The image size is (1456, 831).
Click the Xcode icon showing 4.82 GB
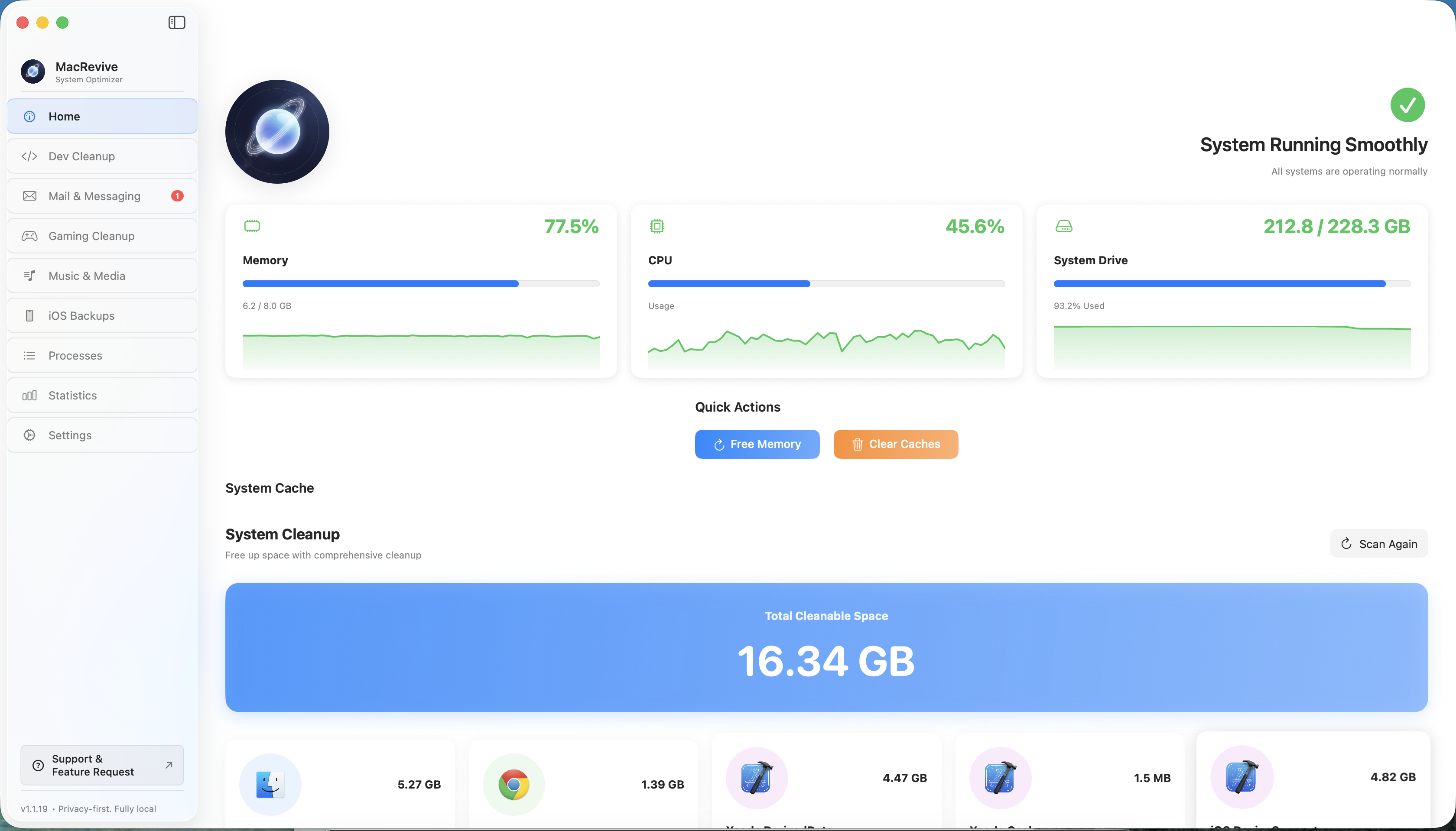coord(1242,776)
